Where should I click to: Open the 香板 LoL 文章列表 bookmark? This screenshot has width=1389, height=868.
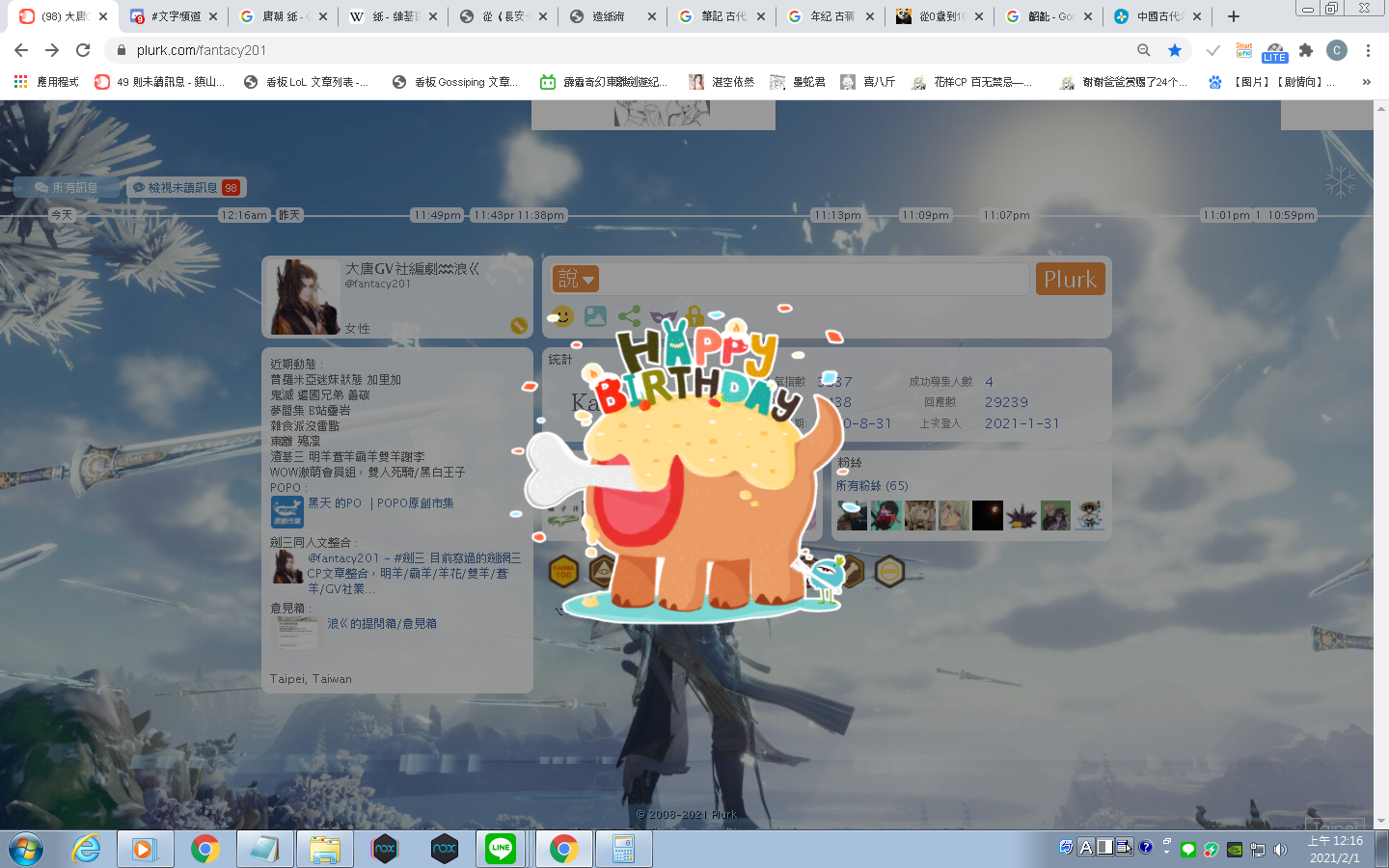point(306,82)
